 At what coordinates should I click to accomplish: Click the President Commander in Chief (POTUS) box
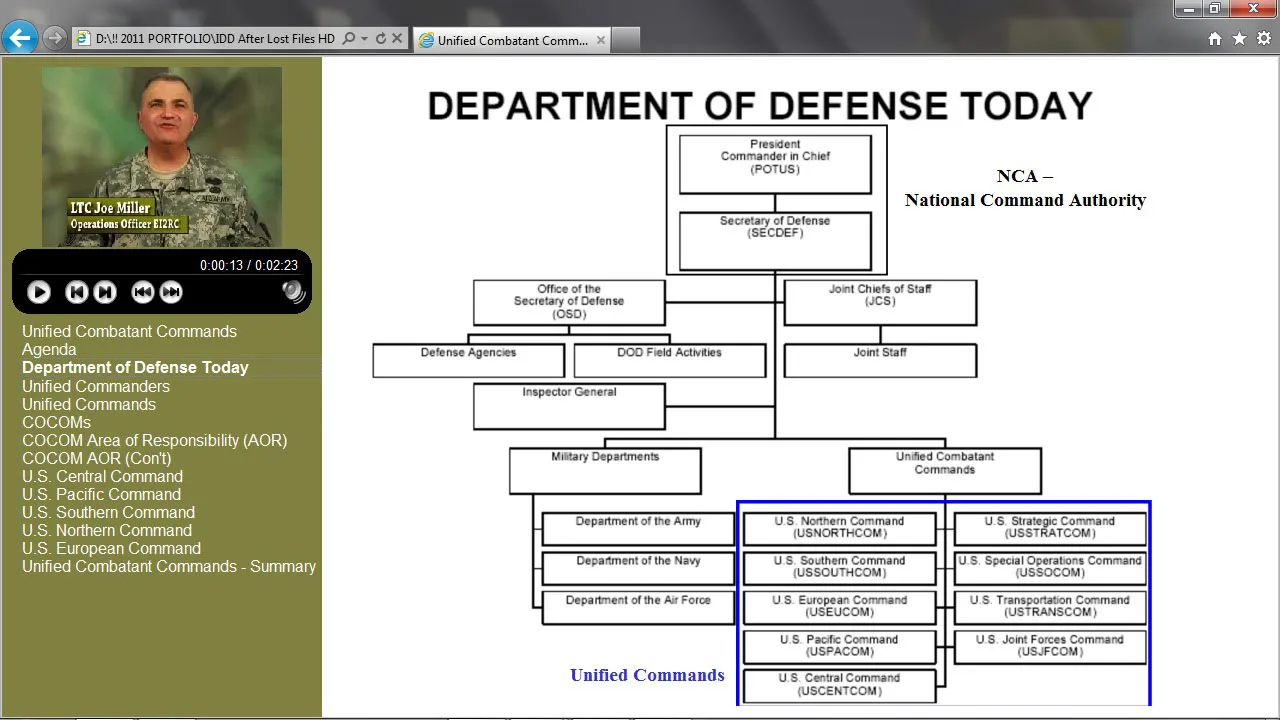(x=775, y=164)
